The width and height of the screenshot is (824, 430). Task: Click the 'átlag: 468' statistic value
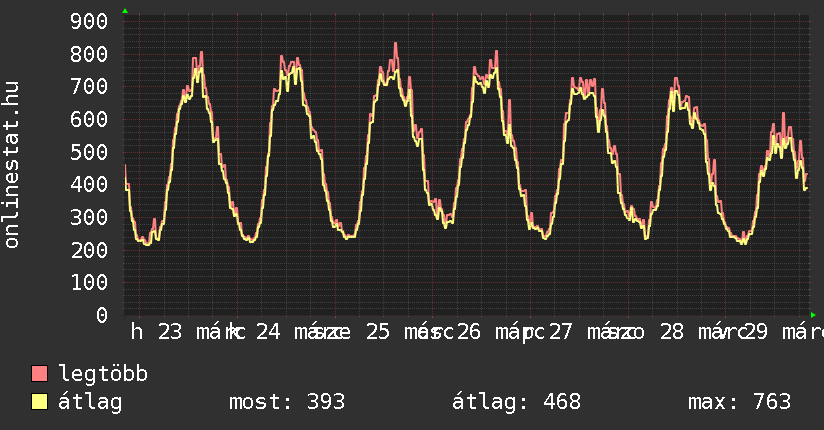click(516, 402)
